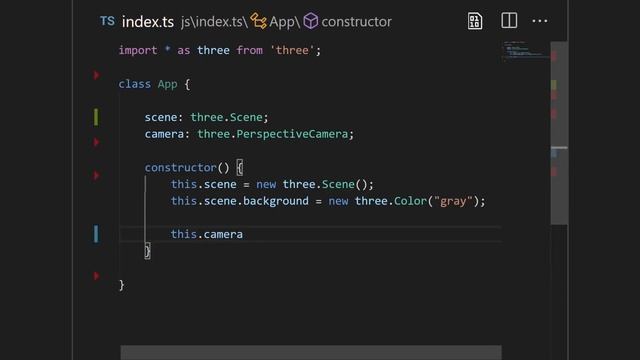This screenshot has width=640, height=360.
Task: Click 'PerspectiveCamera' type name
Action: [292, 134]
